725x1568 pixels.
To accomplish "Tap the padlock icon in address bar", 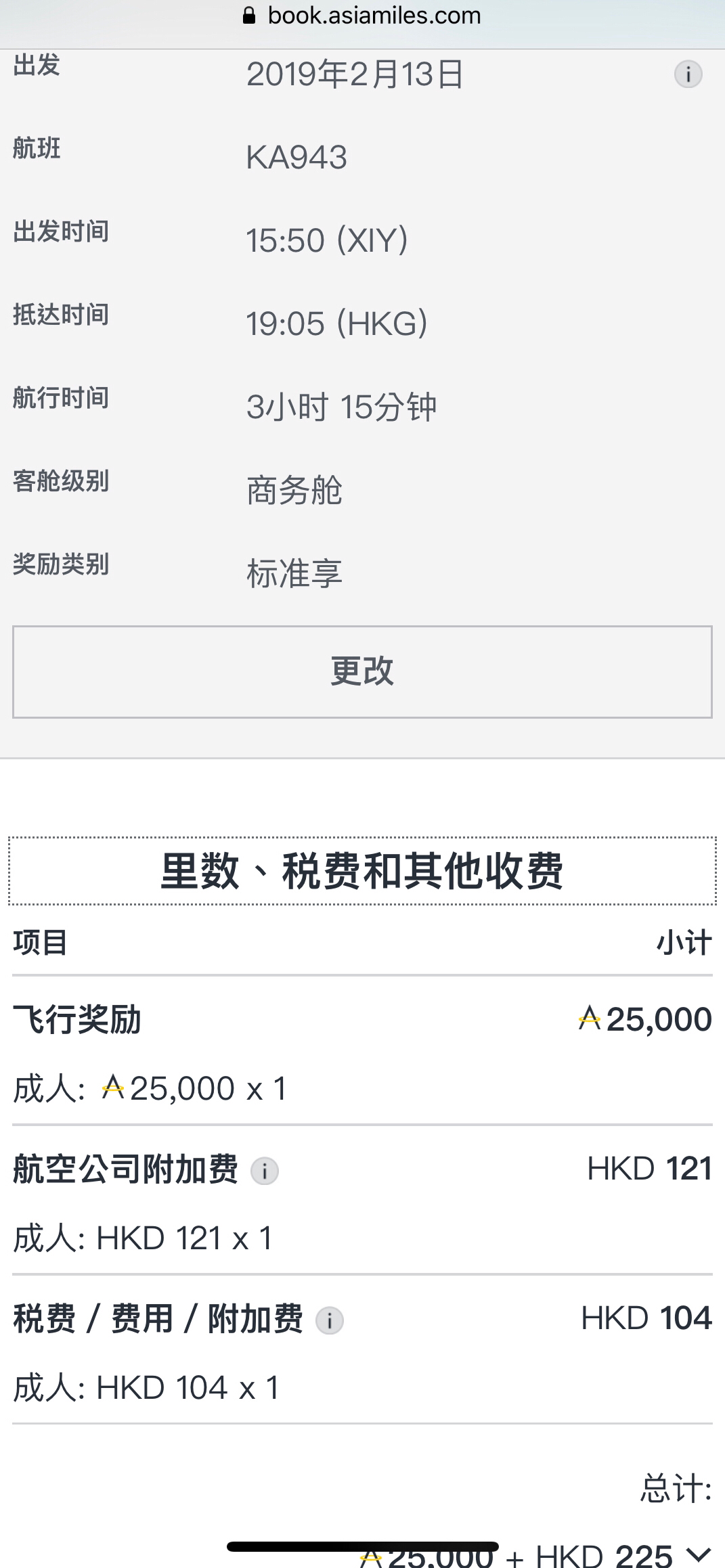I will (x=249, y=16).
